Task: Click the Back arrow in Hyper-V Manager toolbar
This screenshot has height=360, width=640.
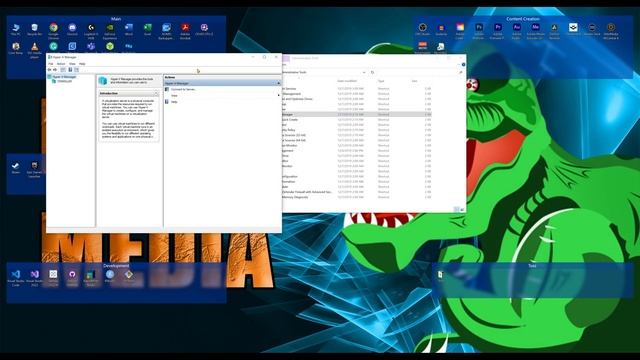Action: point(50,70)
